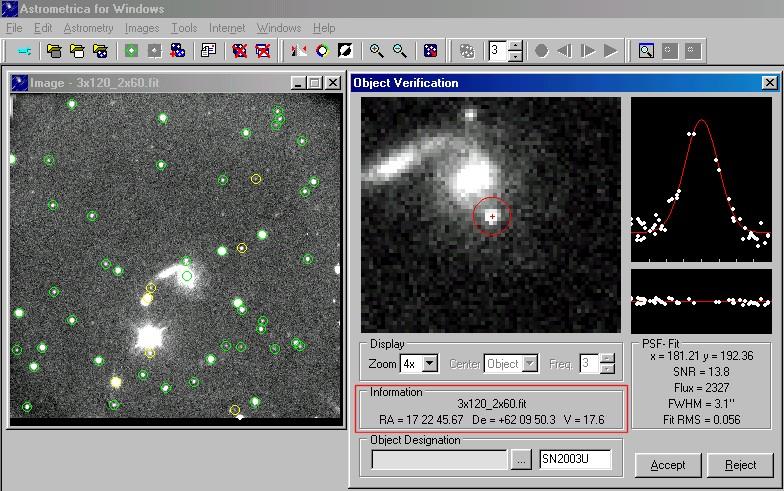Click the zoom out magnifier with minus

tap(399, 50)
